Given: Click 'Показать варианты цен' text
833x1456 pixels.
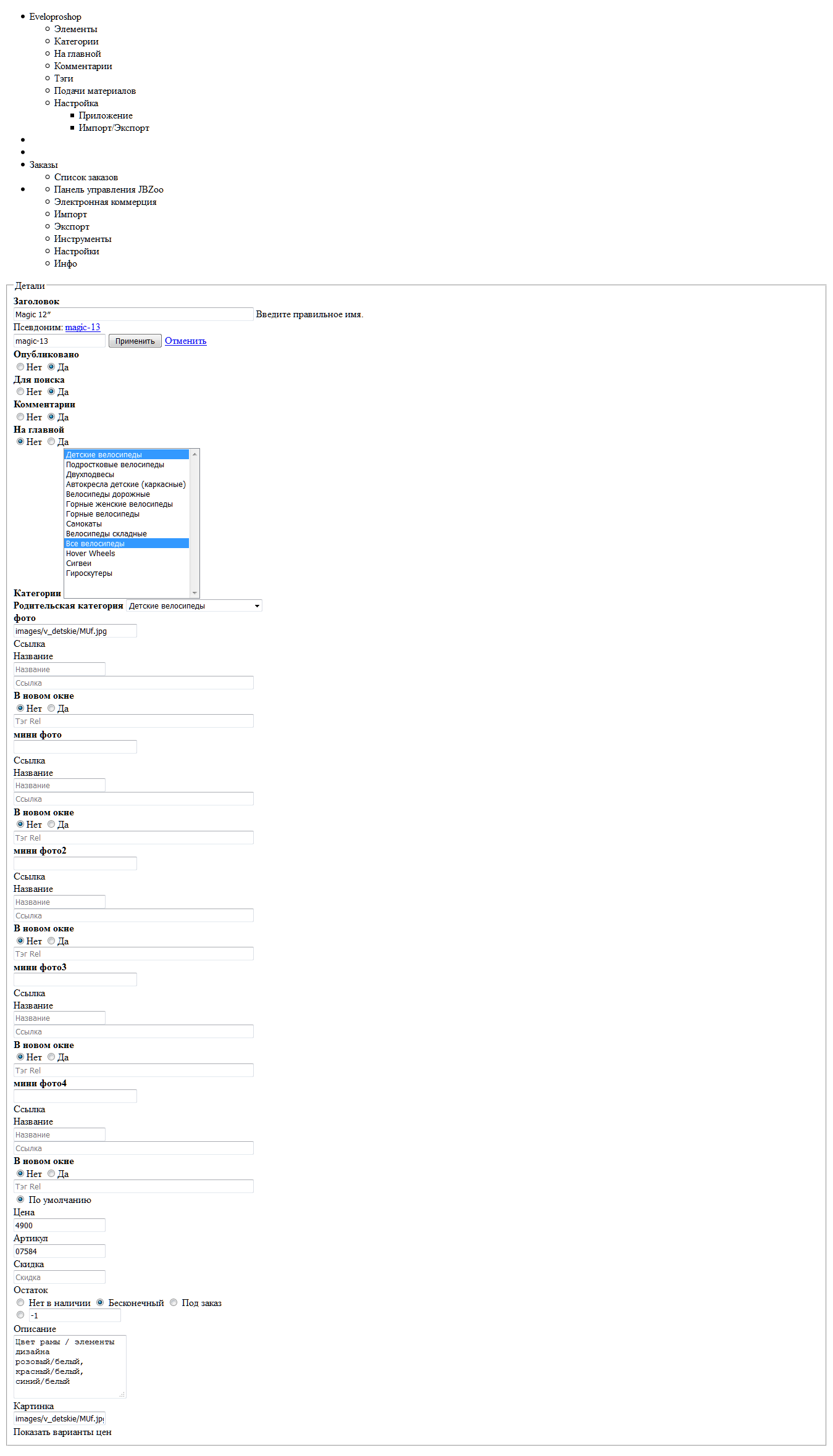Looking at the screenshot, I should 62,1432.
